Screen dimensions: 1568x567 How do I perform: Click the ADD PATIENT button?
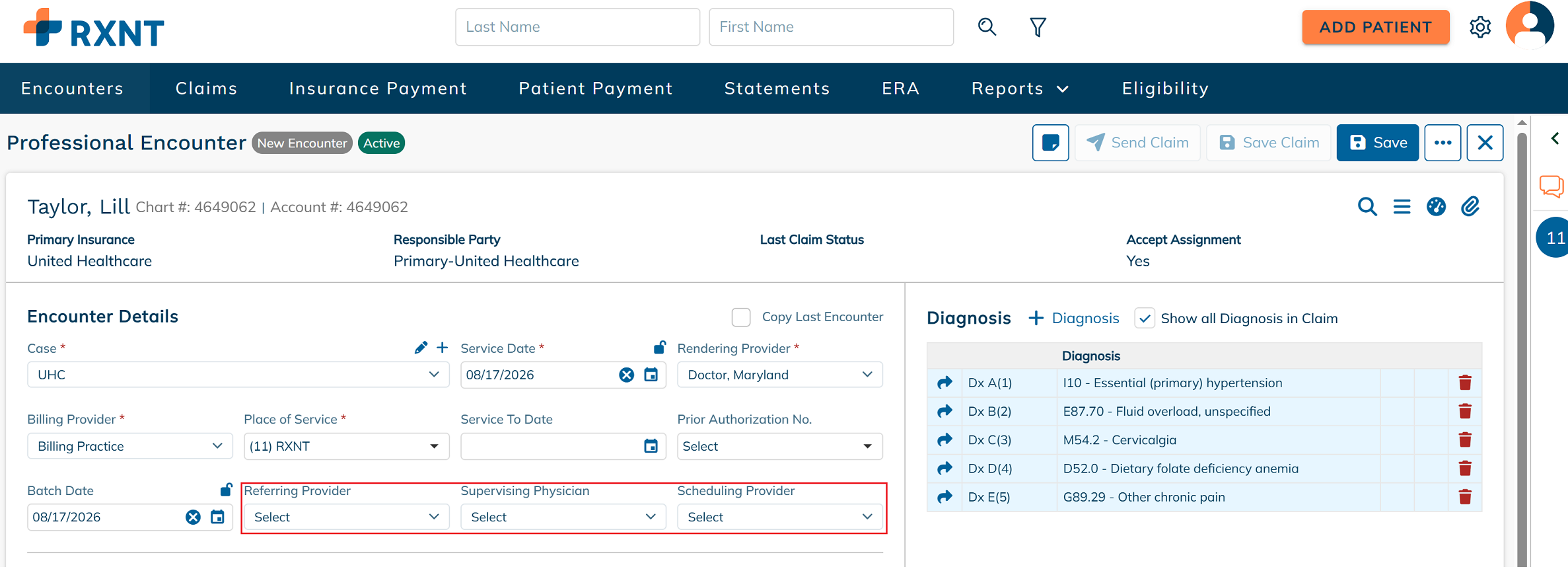1376,27
